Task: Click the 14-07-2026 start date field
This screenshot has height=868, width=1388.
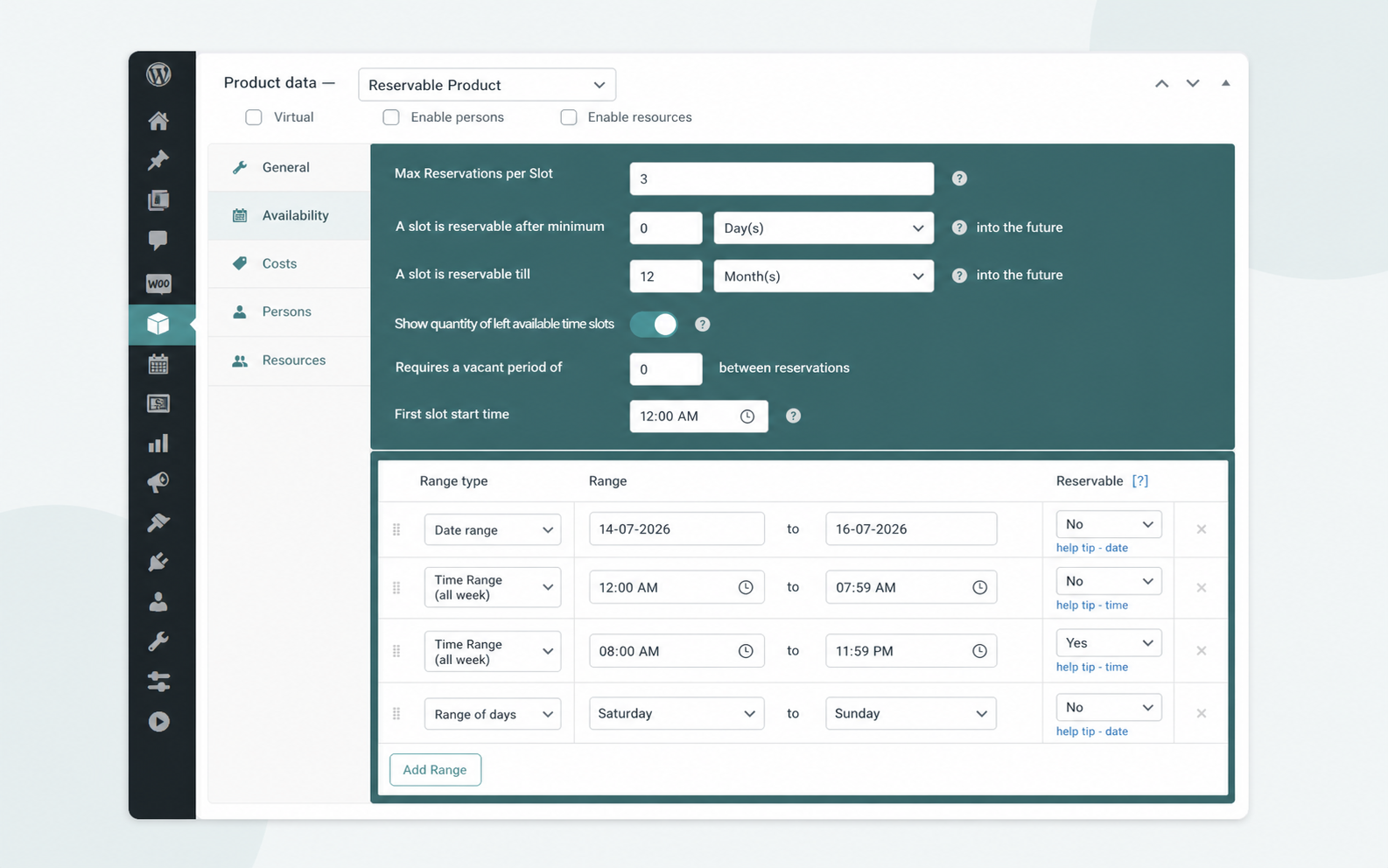Action: click(x=676, y=528)
